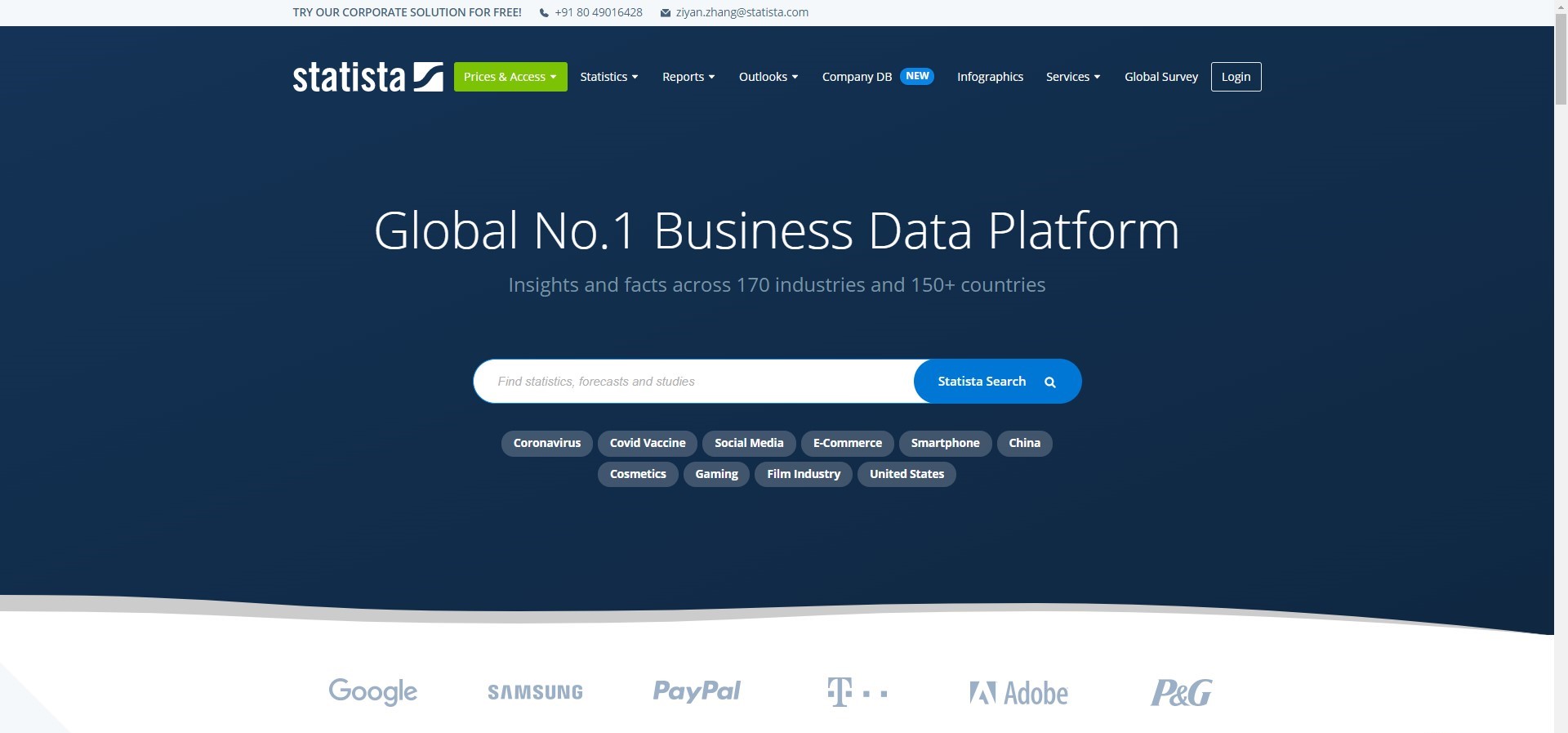Image resolution: width=1568 pixels, height=733 pixels.
Task: Click the blue NEW badge
Action: 917,76
